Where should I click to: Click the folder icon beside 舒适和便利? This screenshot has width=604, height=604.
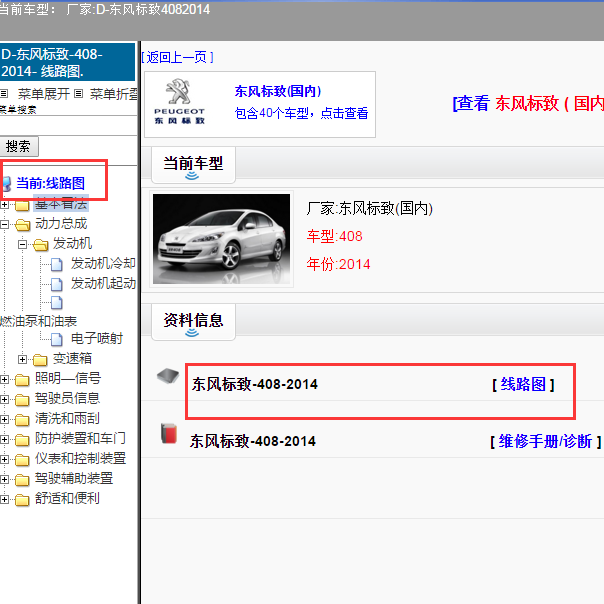pos(22,500)
